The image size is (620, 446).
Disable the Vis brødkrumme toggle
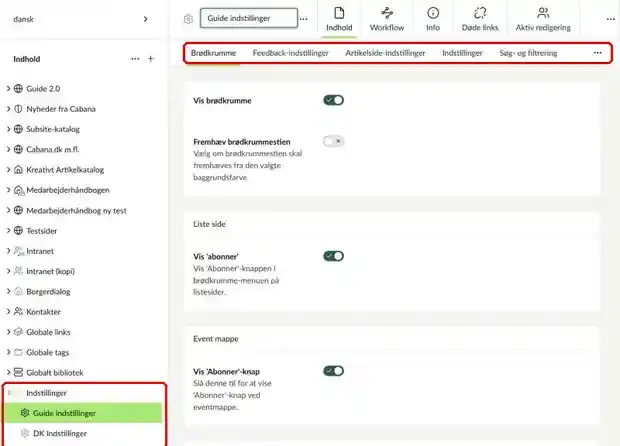tap(333, 100)
